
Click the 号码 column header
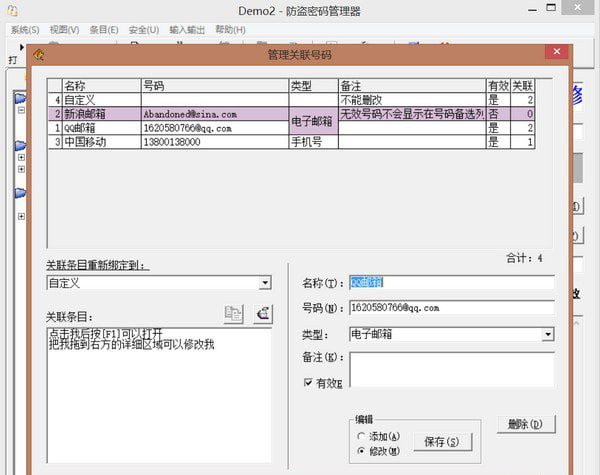pyautogui.click(x=215, y=86)
